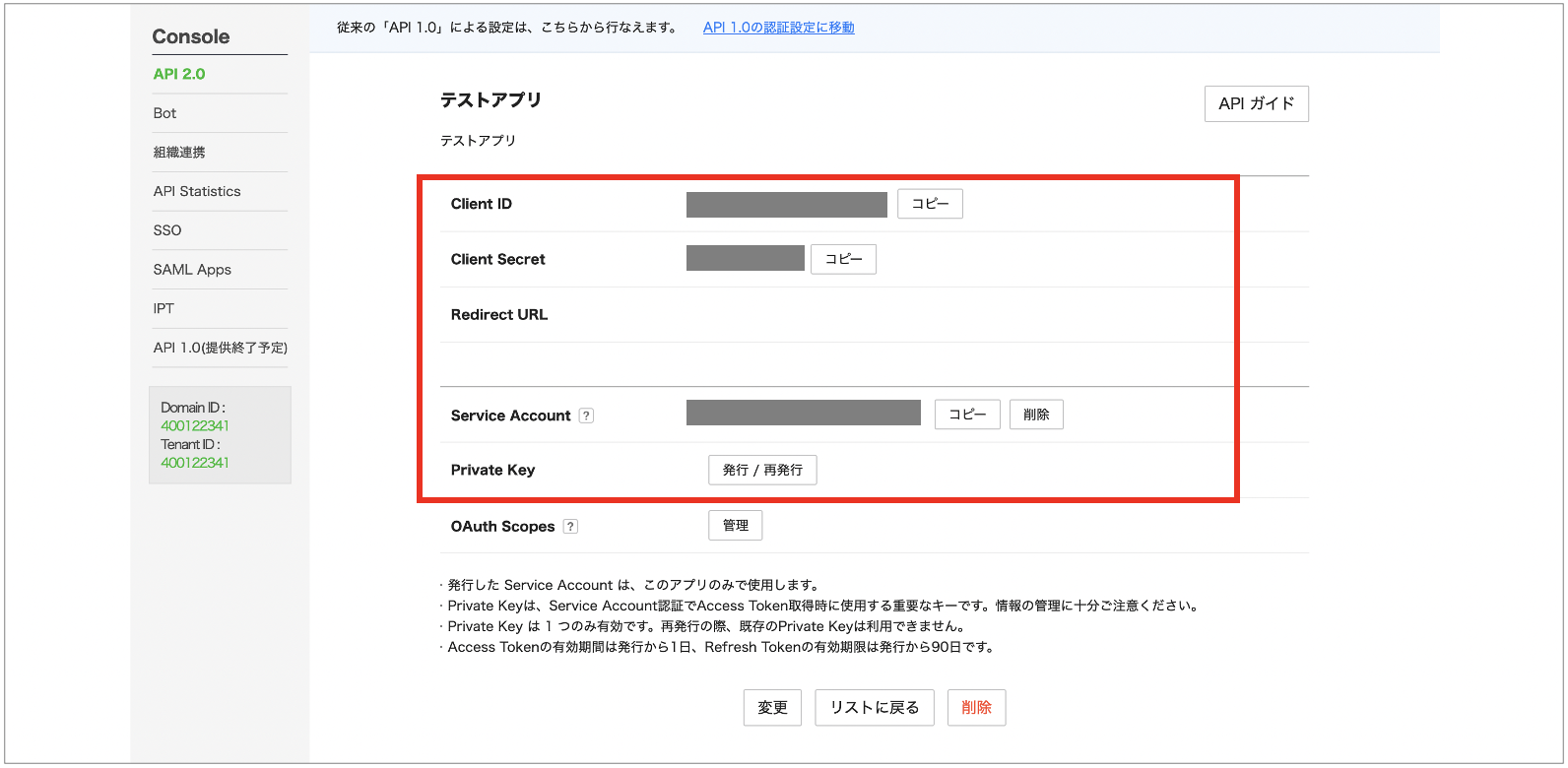Delete the Service Account with 削除 button

(1036, 415)
